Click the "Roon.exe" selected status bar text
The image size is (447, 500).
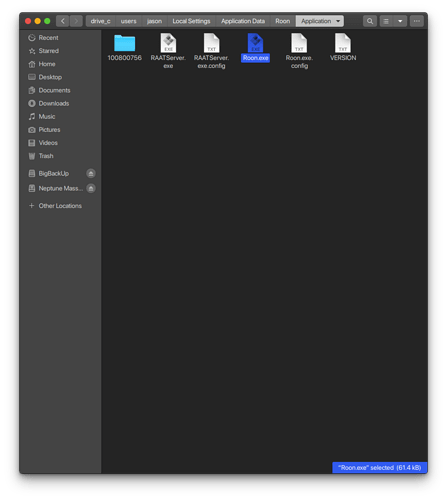380,468
